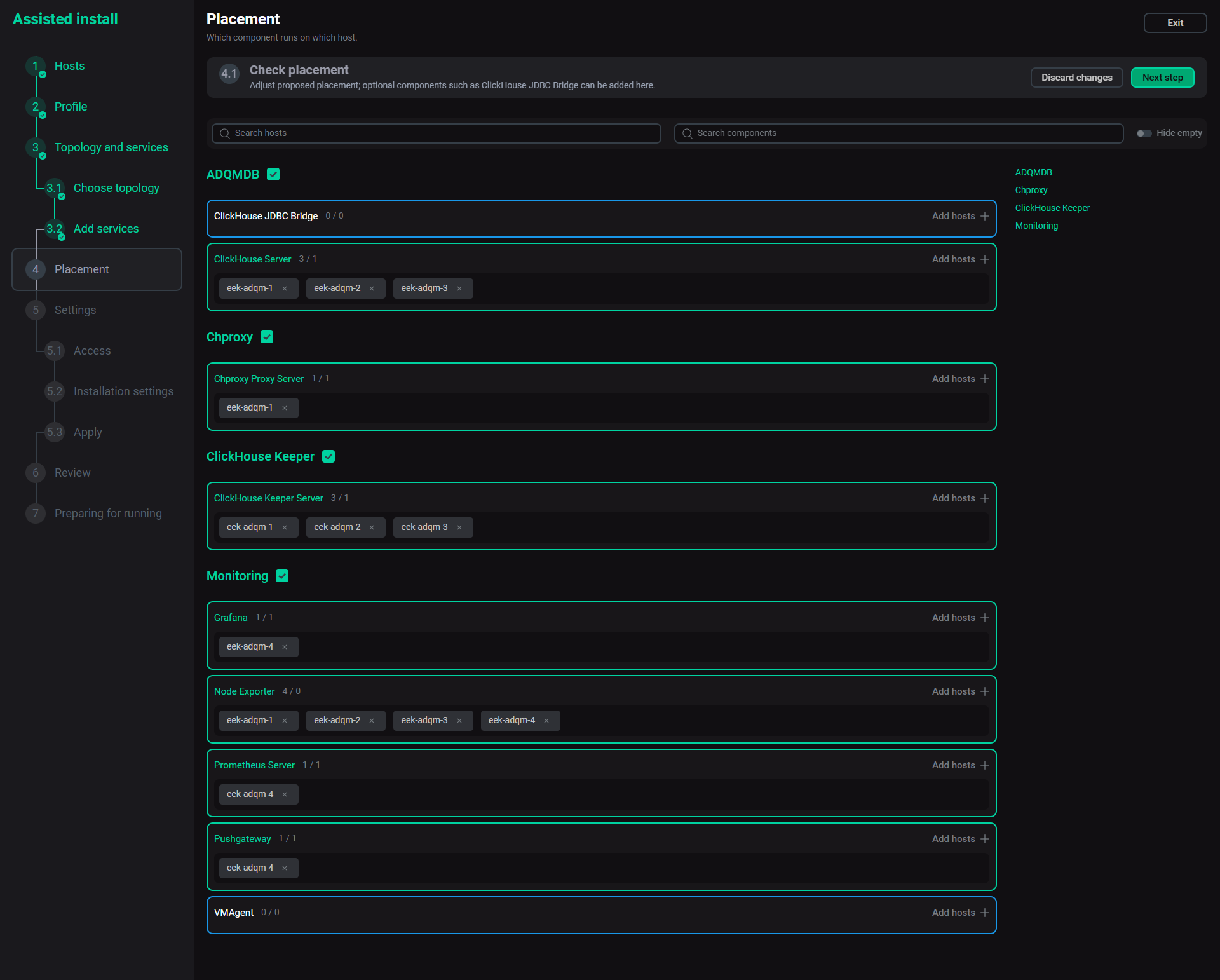Focus the Search hosts field
Screen dimensions: 1220x980
[x=436, y=133]
